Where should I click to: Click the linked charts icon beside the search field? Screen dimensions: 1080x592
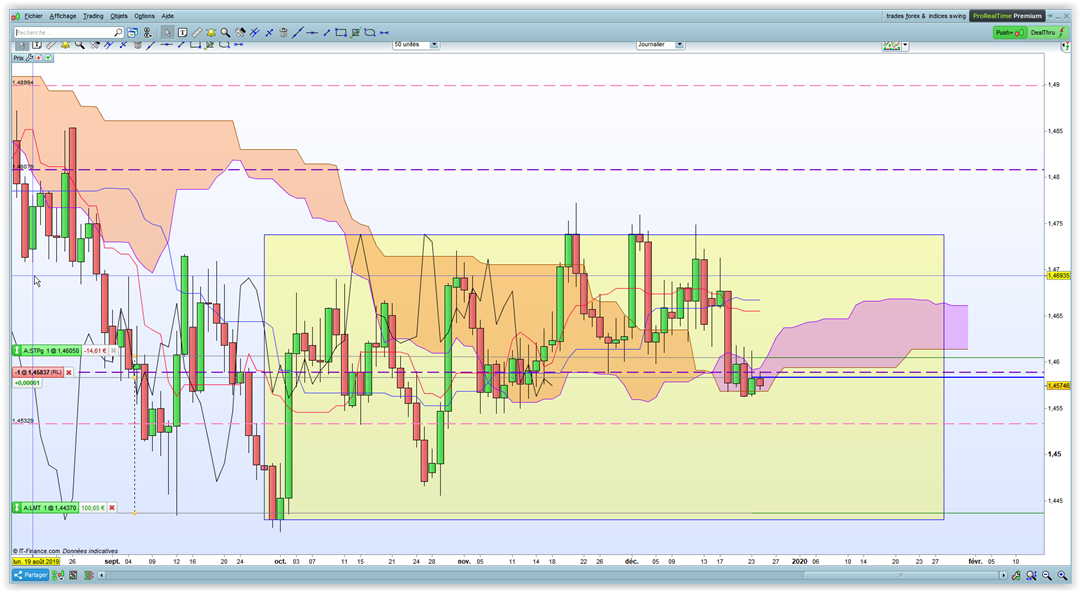(147, 32)
